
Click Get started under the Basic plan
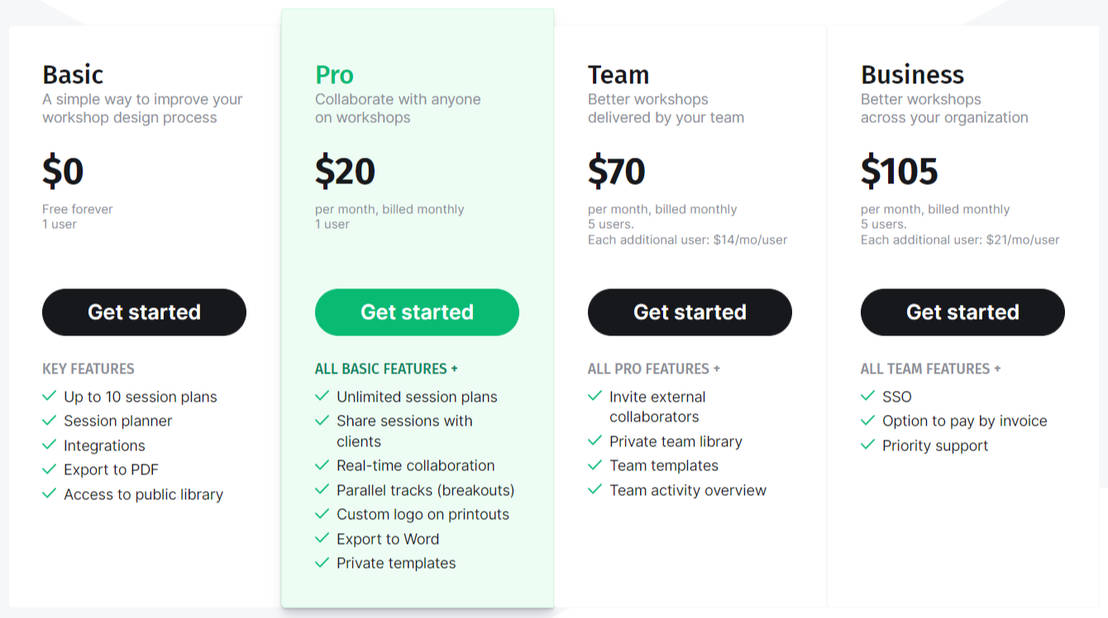(x=143, y=312)
